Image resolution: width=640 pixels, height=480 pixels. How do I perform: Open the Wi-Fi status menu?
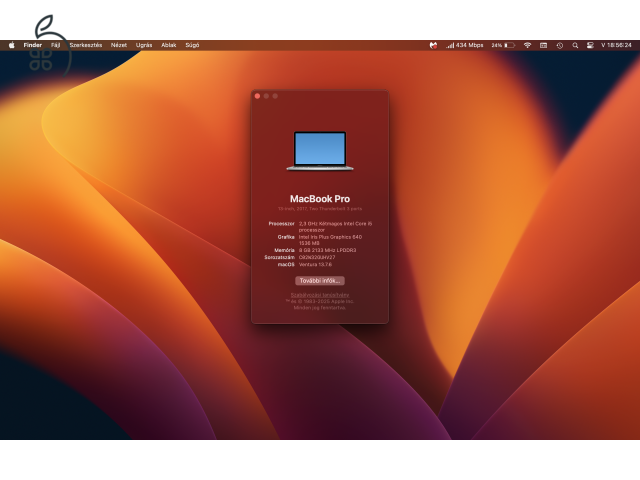[x=527, y=45]
